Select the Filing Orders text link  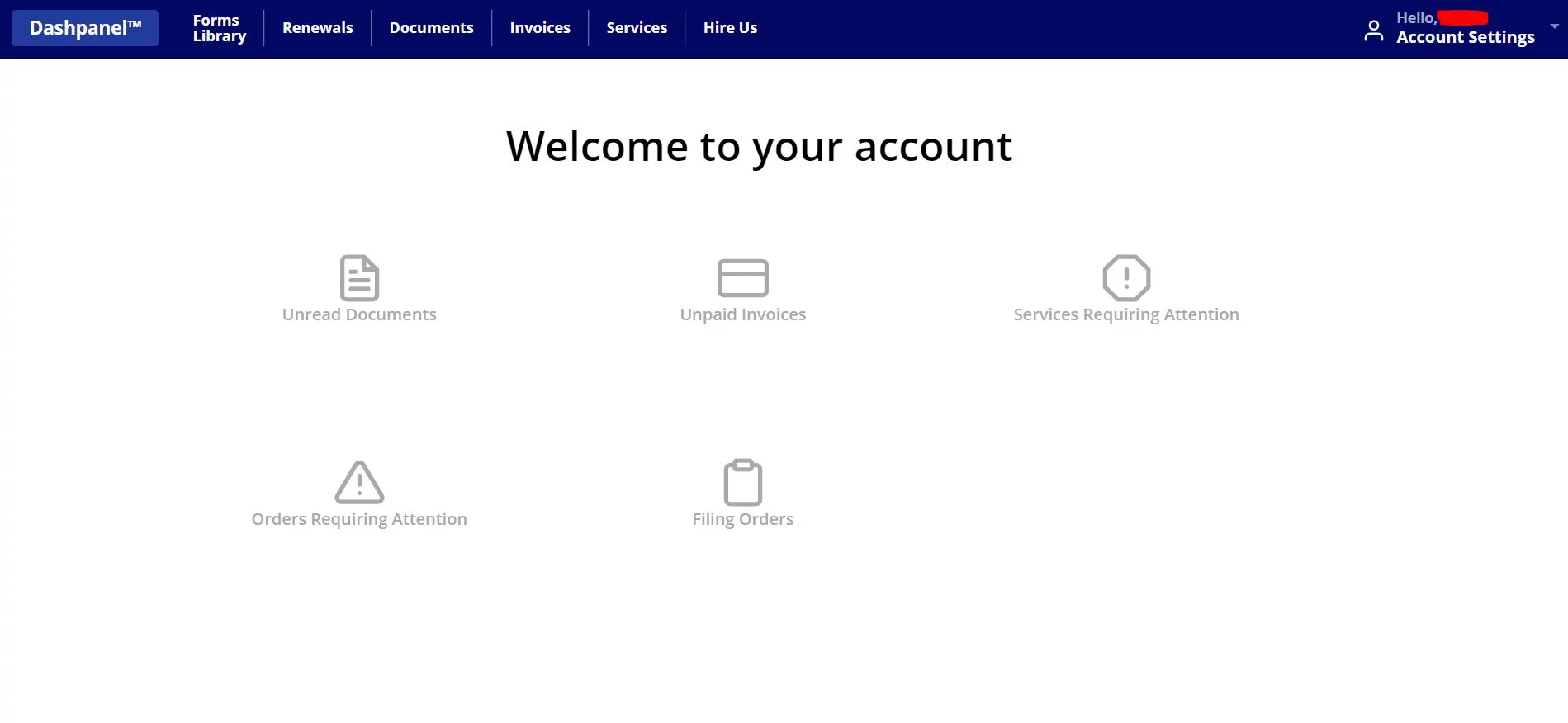(x=742, y=519)
